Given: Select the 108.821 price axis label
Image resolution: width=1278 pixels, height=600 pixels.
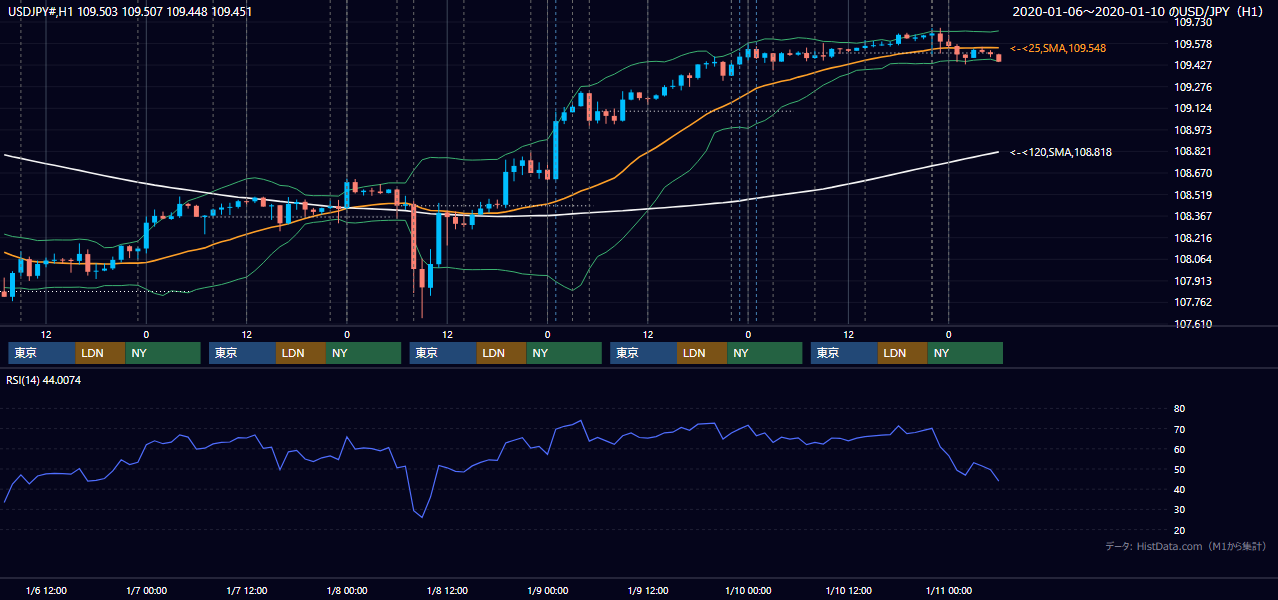Looking at the screenshot, I should pyautogui.click(x=1194, y=151).
